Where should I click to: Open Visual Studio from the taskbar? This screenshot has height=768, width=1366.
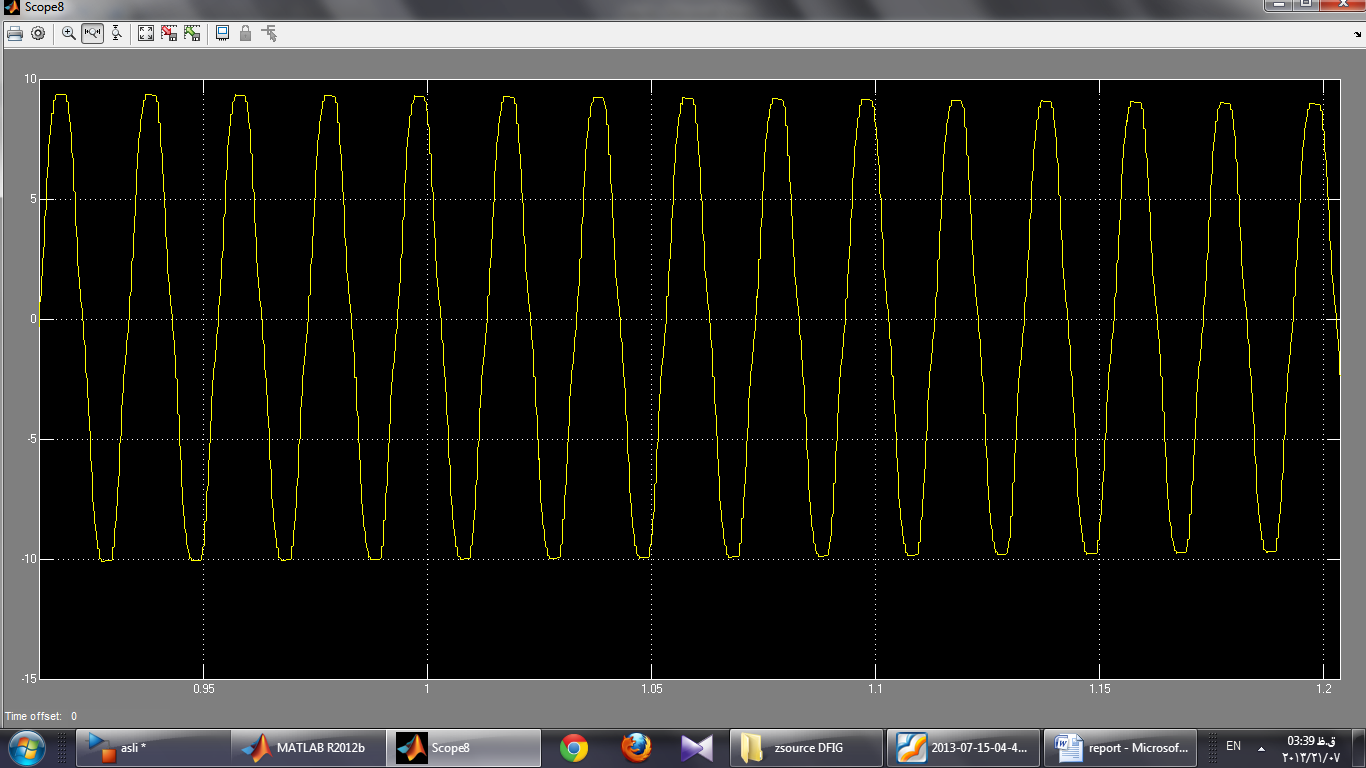tap(696, 747)
